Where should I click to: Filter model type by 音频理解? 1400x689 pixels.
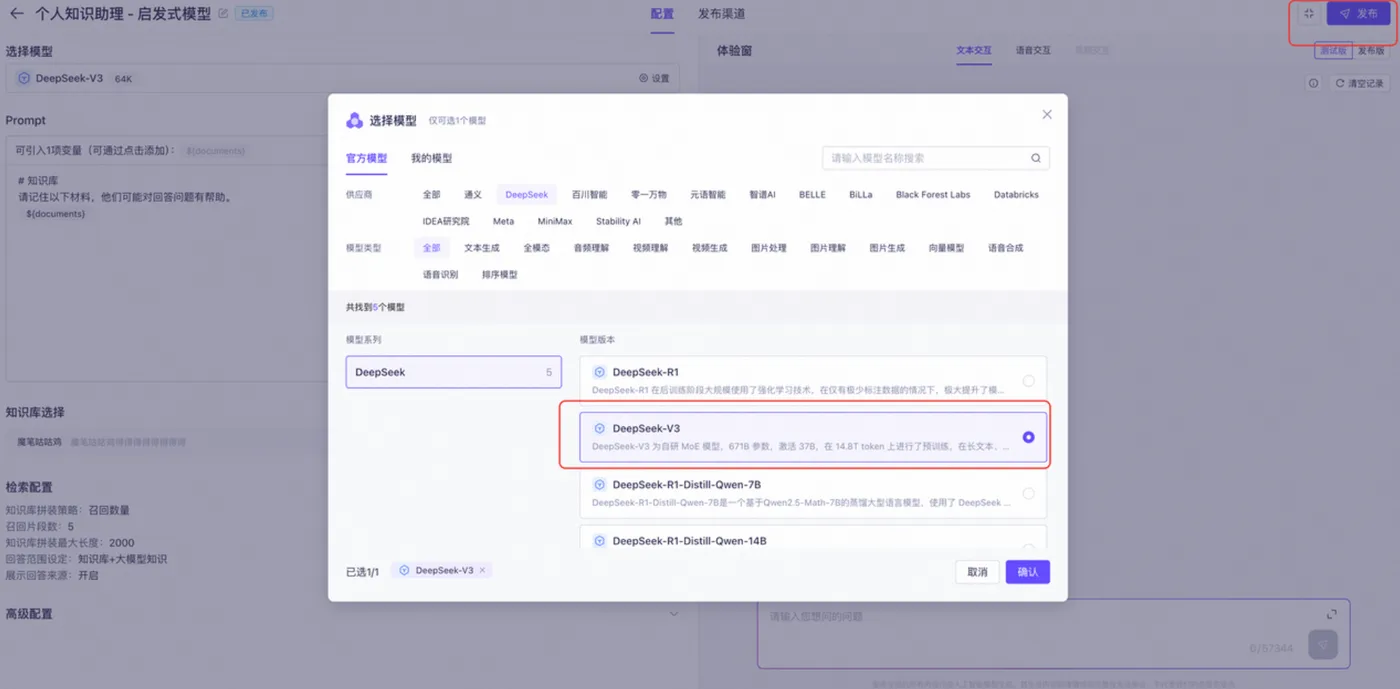(x=591, y=247)
